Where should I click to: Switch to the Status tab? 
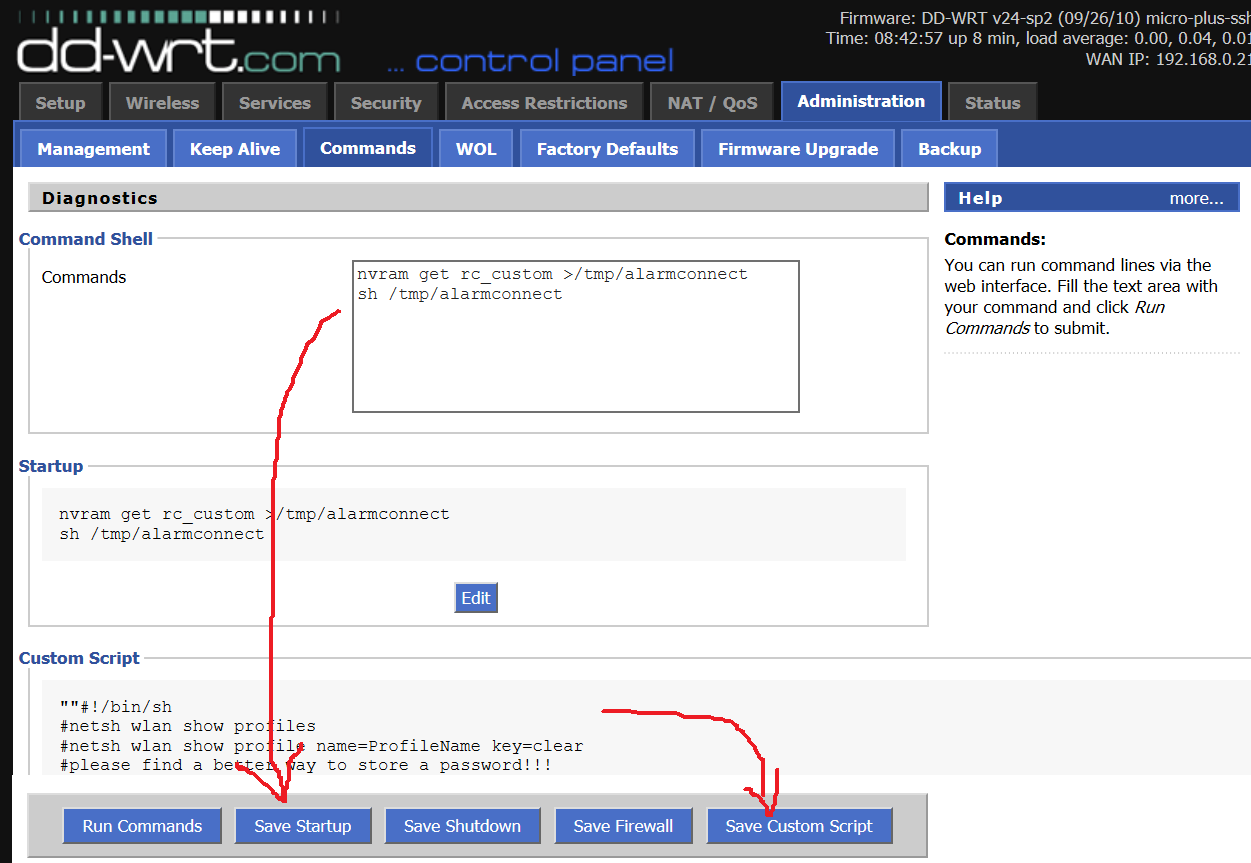pyautogui.click(x=992, y=101)
